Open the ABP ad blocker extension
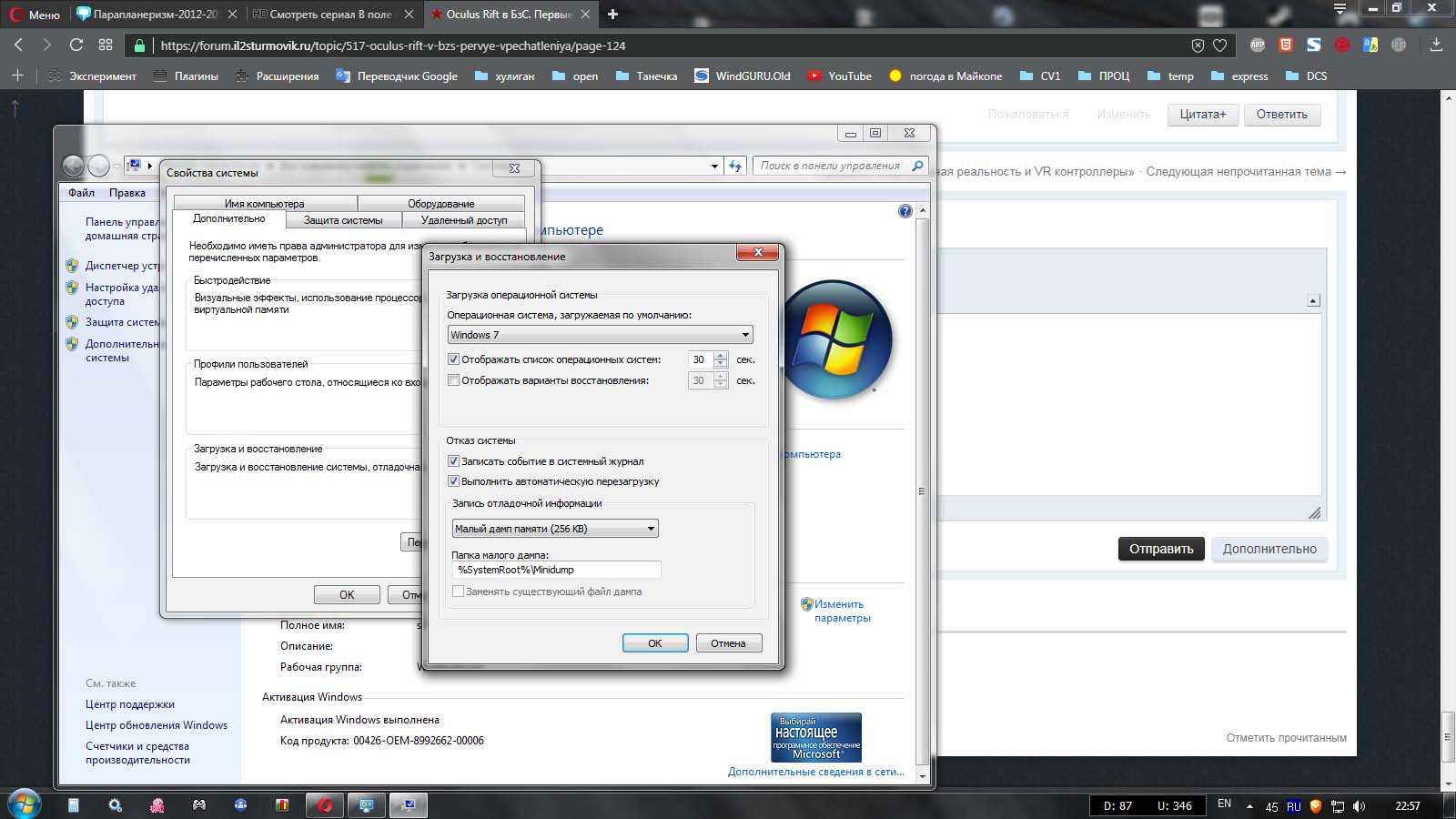The width and height of the screenshot is (1456, 819). (1258, 45)
